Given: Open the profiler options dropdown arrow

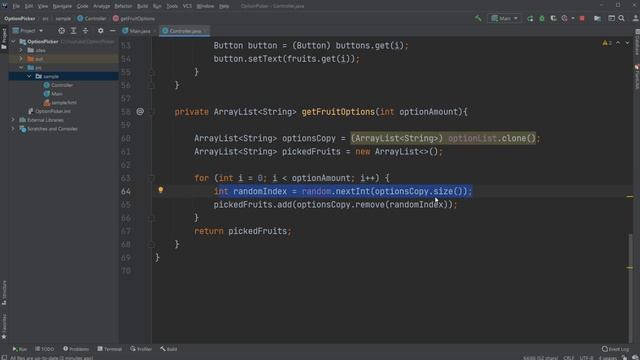Looking at the screenshot, I should 573,18.
